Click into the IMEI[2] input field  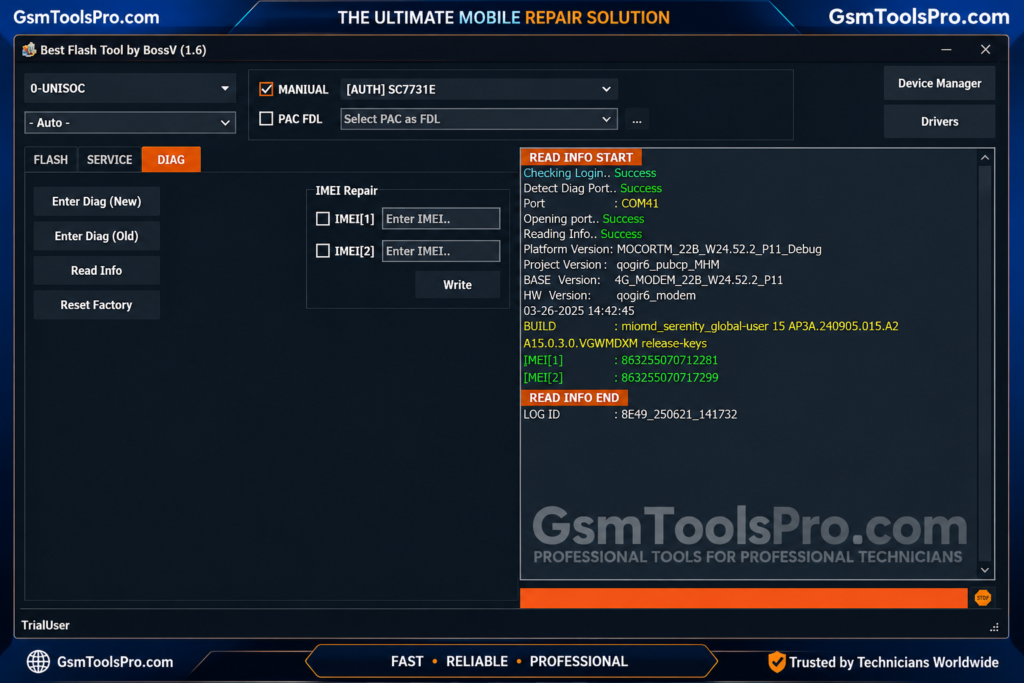pyautogui.click(x=441, y=251)
